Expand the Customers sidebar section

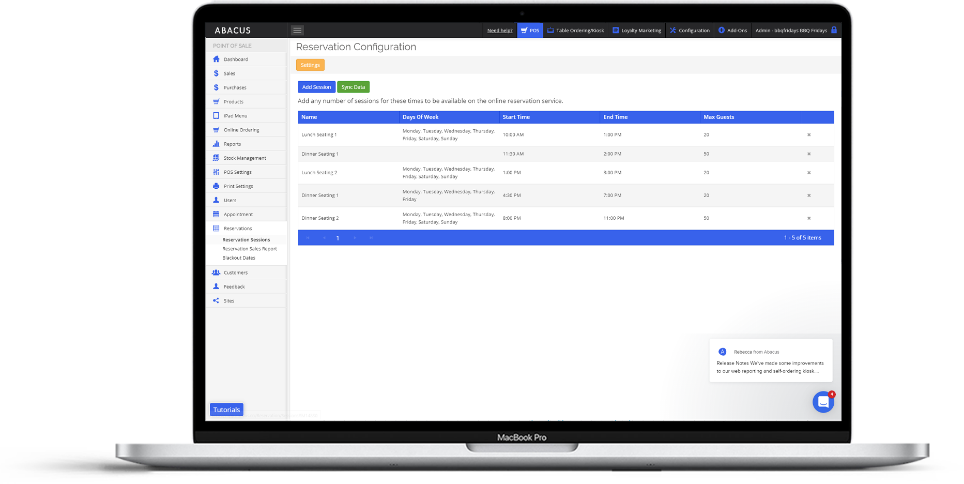[236, 272]
